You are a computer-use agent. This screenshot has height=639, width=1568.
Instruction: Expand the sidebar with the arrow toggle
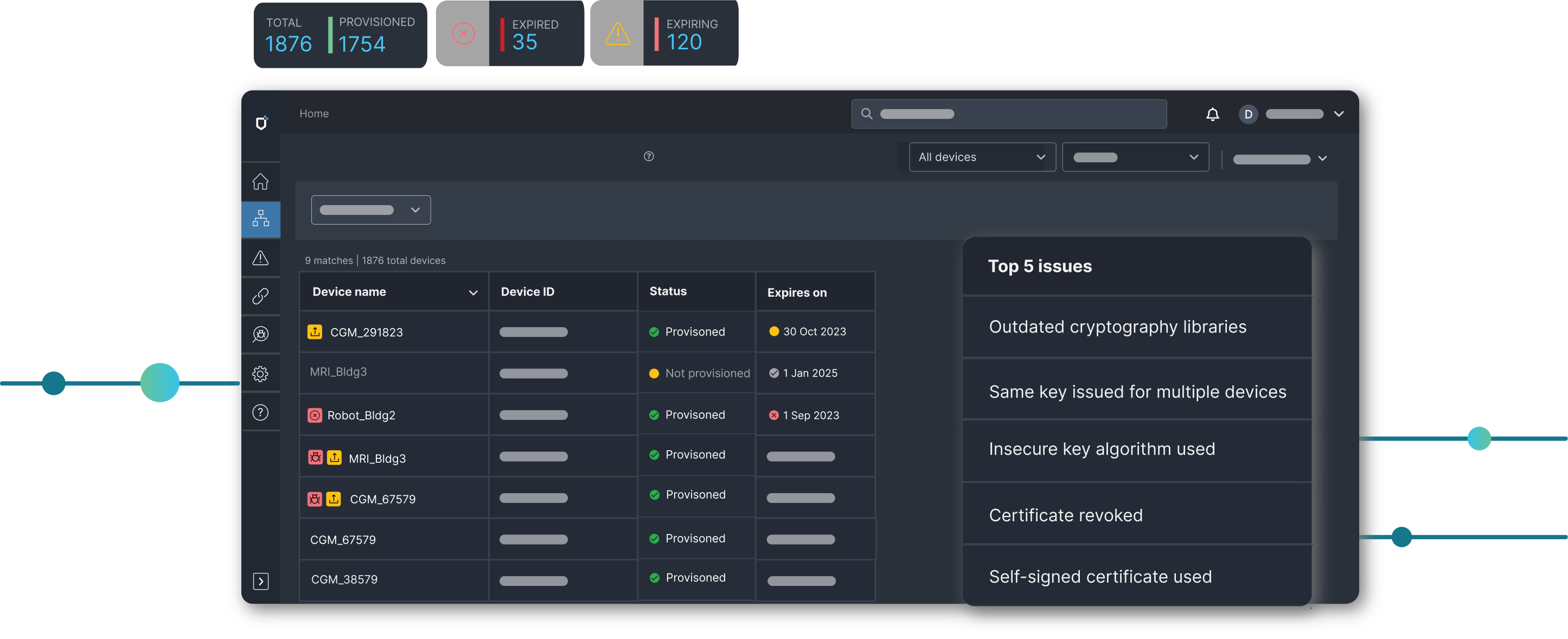click(260, 581)
